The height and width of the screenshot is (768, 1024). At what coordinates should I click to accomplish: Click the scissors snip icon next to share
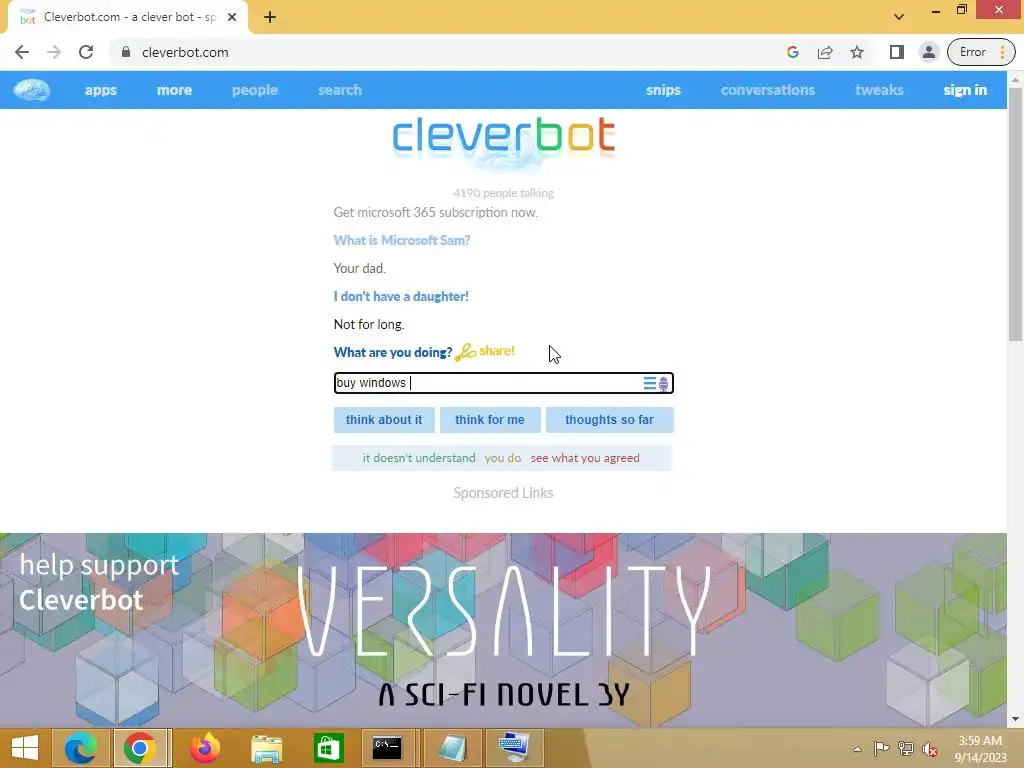coord(466,352)
